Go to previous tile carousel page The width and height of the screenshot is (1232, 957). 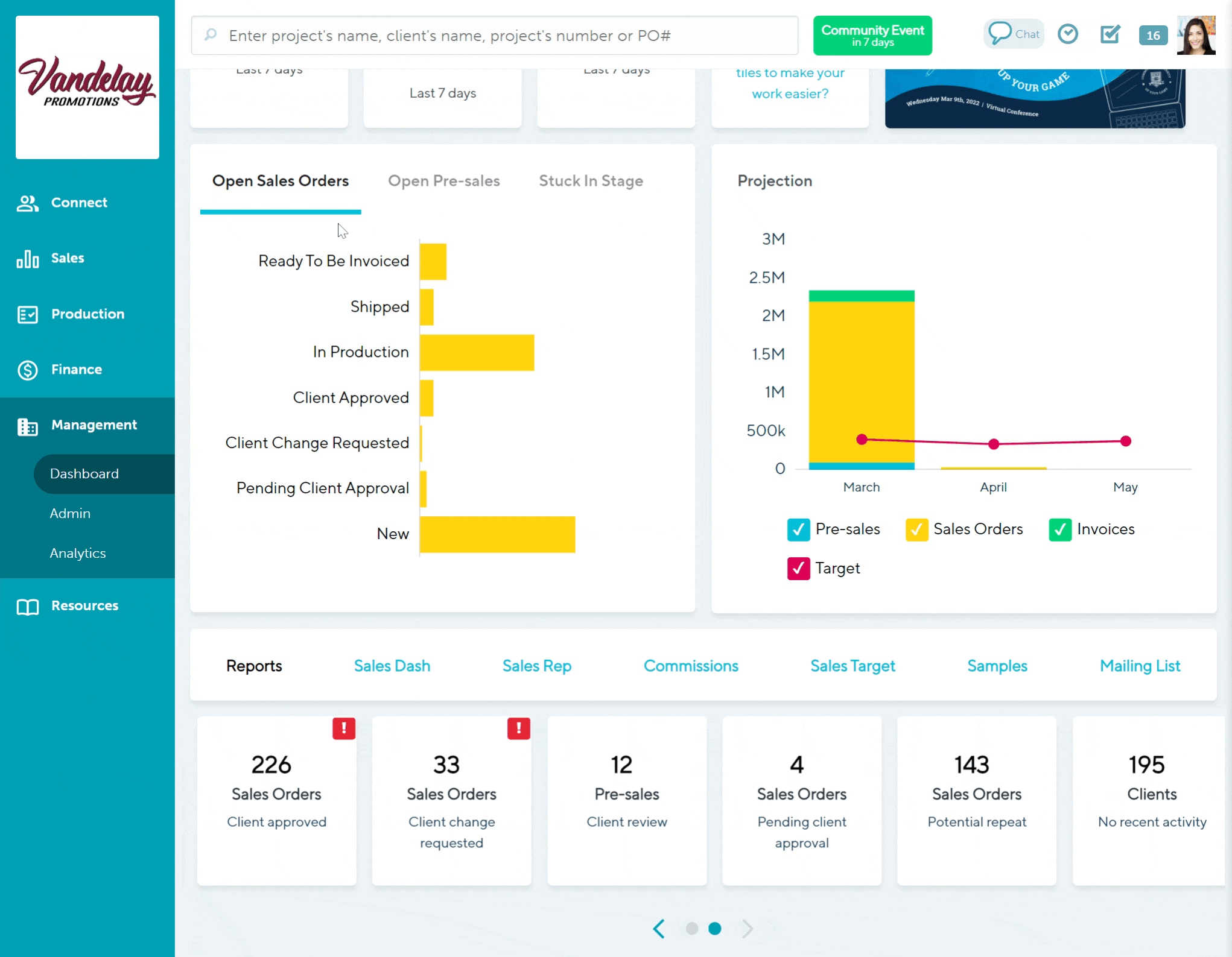(659, 929)
